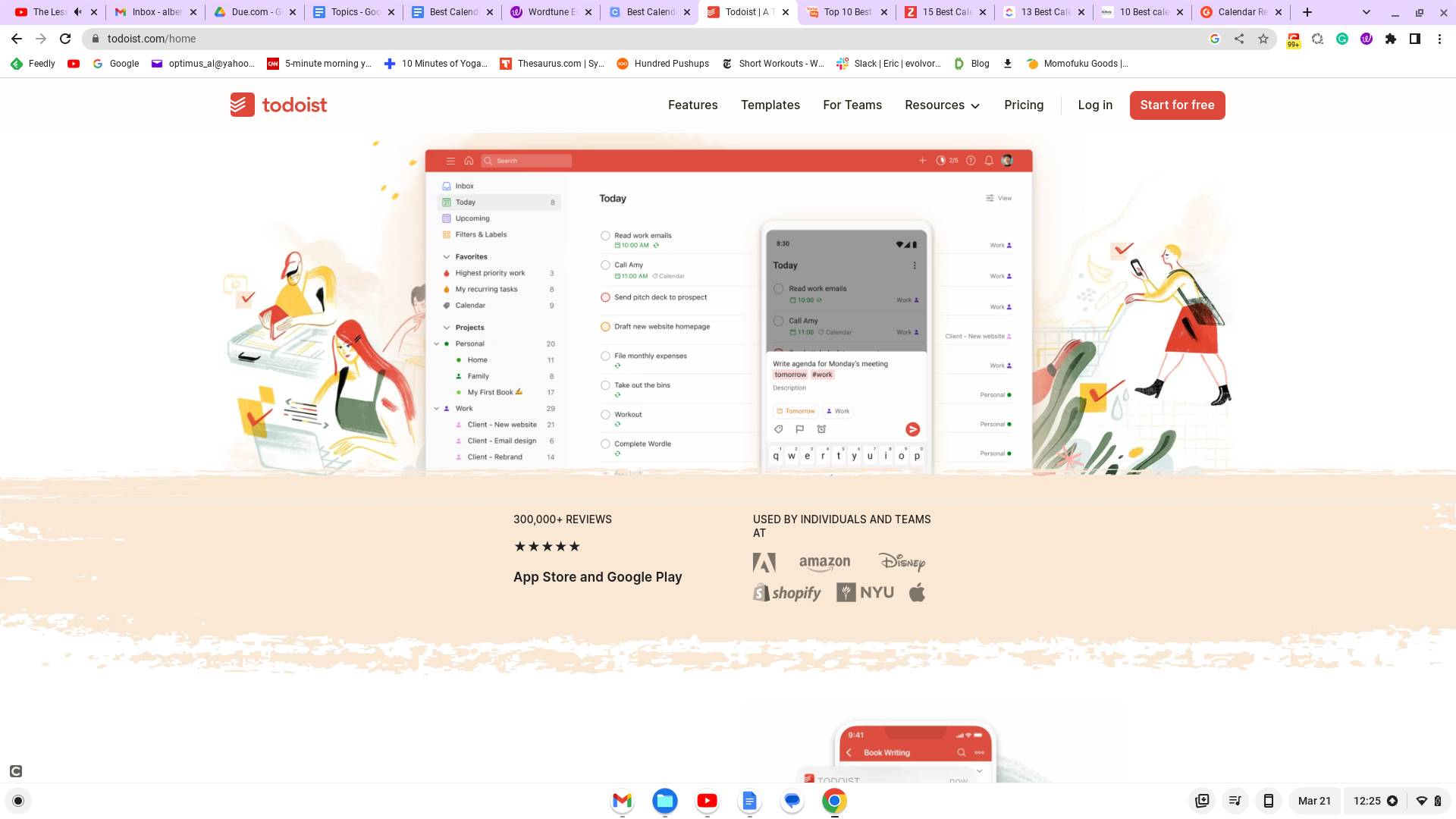Click the search bar icon in app
This screenshot has width=1456, height=819.
488,161
